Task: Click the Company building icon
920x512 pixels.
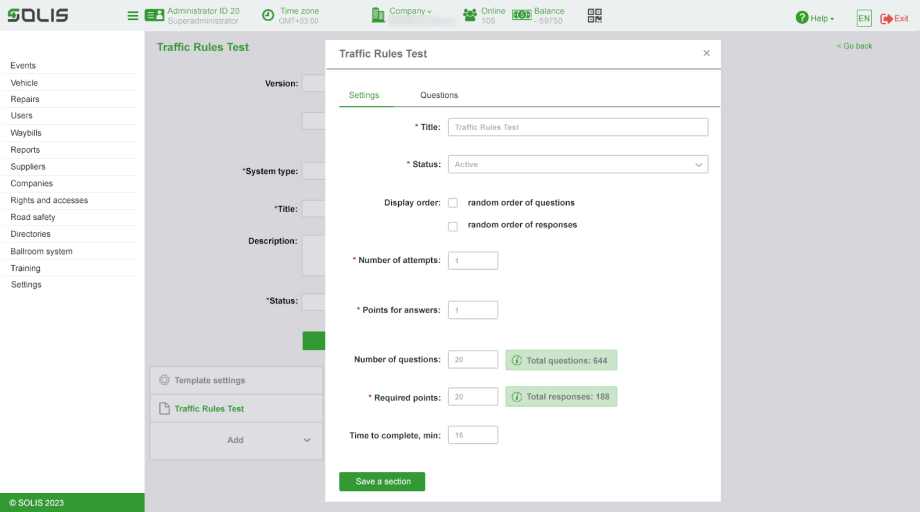Action: [x=378, y=15]
